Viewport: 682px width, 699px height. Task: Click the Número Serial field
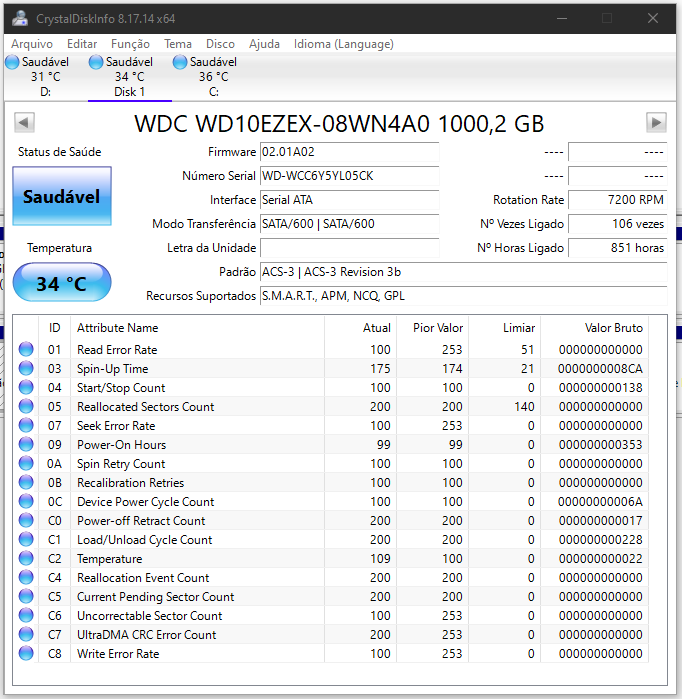349,176
